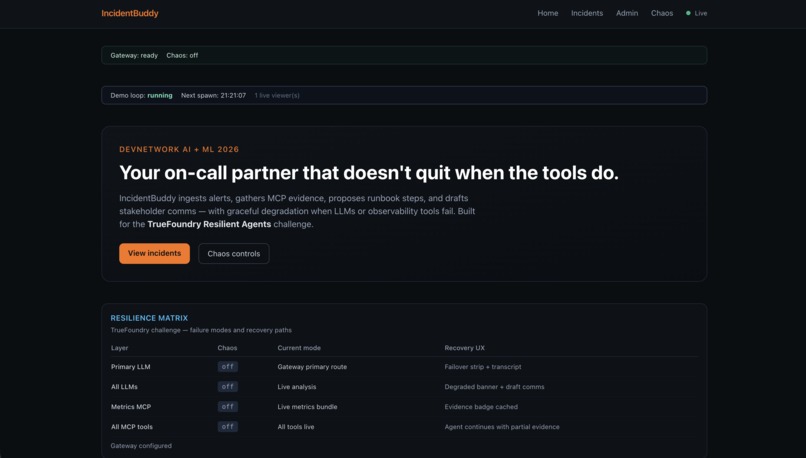Click the View incidents button
806x458 pixels.
(x=154, y=253)
